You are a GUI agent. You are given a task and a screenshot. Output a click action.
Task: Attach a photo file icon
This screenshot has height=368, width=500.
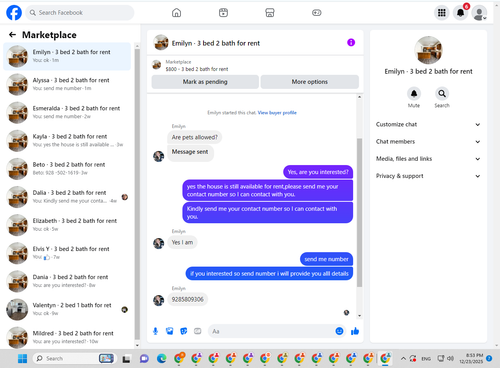pos(170,331)
